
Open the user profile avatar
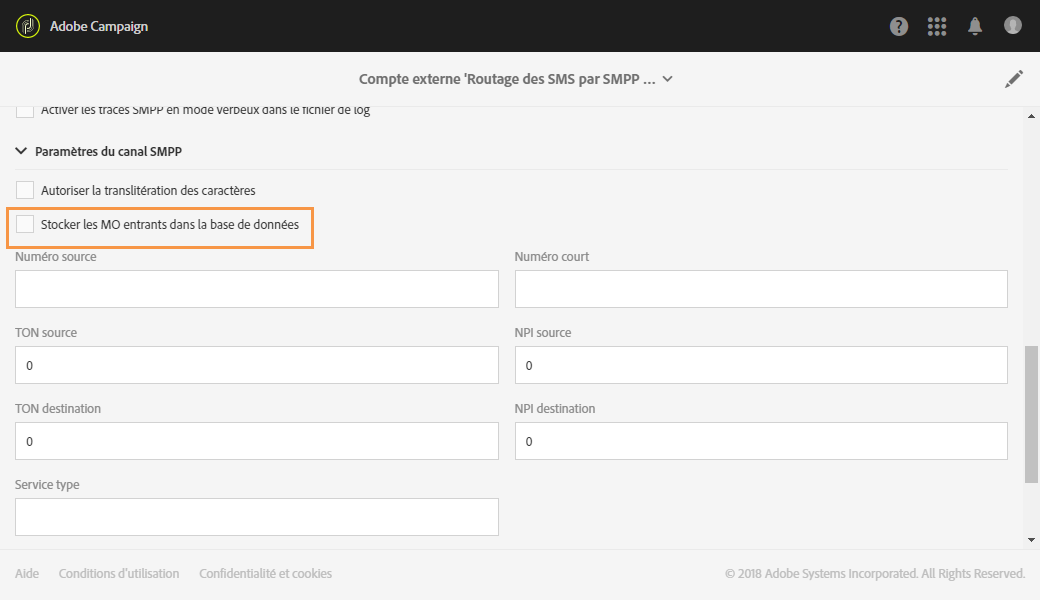click(1013, 26)
